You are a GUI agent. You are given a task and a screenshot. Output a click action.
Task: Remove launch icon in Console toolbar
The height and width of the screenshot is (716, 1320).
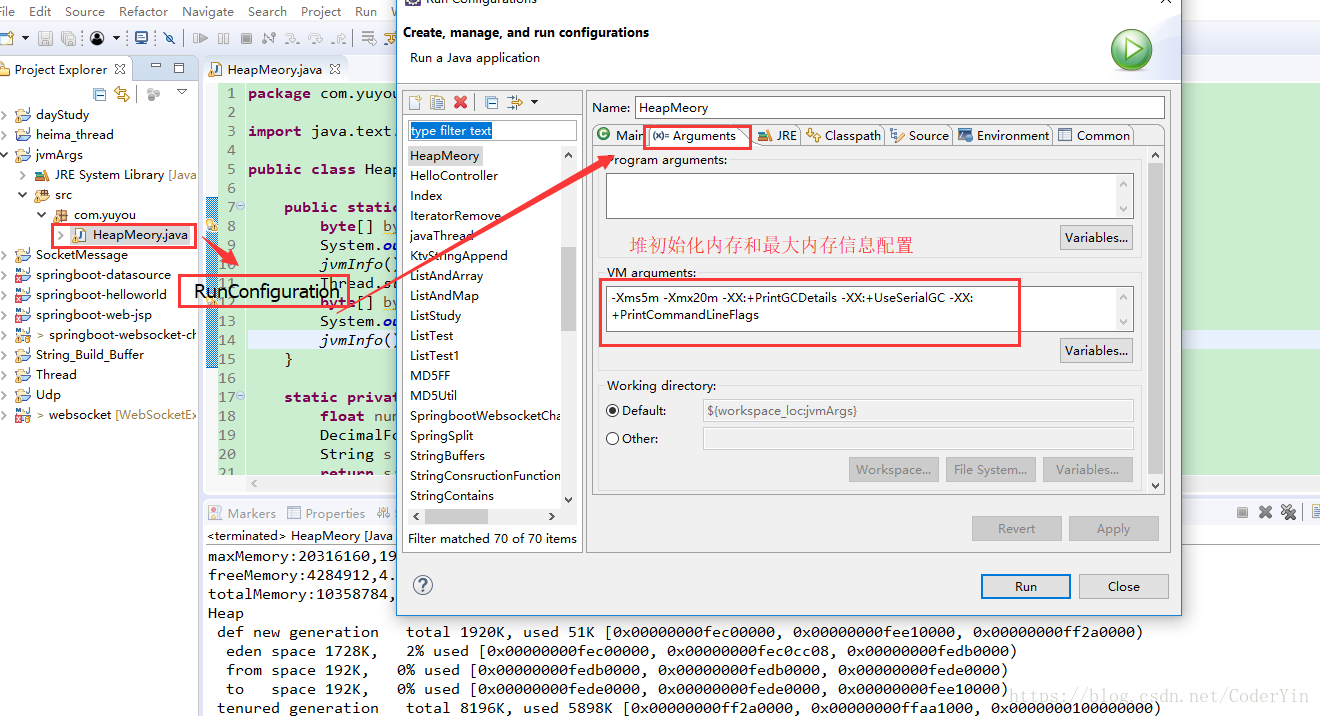tap(1265, 512)
